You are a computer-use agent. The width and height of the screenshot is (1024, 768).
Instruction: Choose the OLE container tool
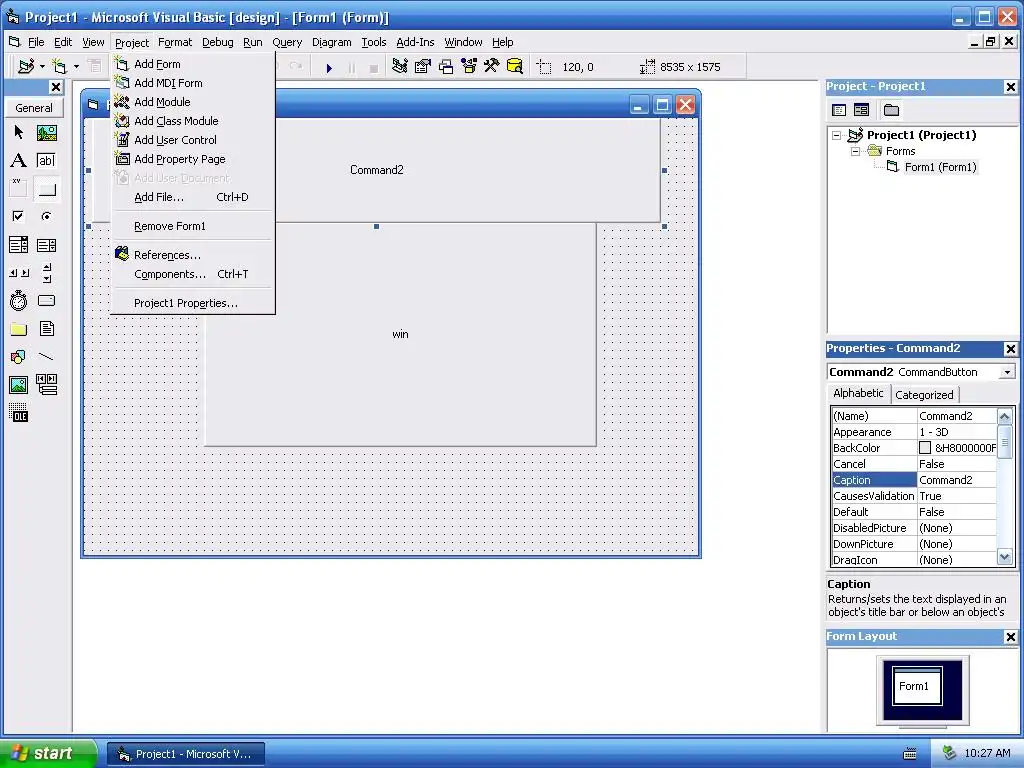point(18,413)
